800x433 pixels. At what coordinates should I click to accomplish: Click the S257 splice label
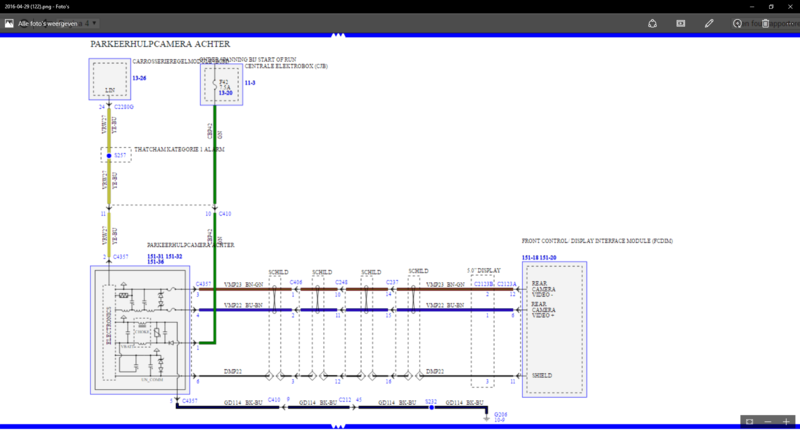pyautogui.click(x=120, y=156)
